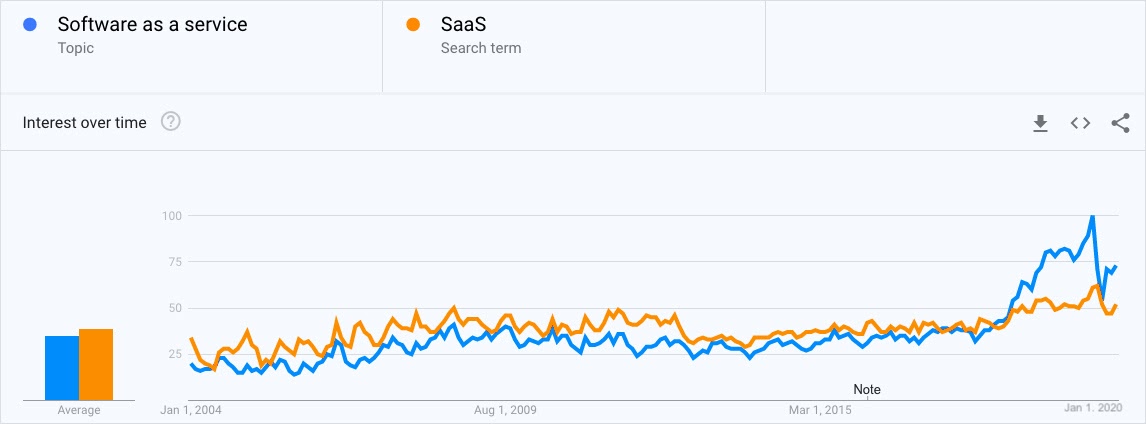Click the blue average bar
This screenshot has width=1146, height=424.
pyautogui.click(x=62, y=366)
